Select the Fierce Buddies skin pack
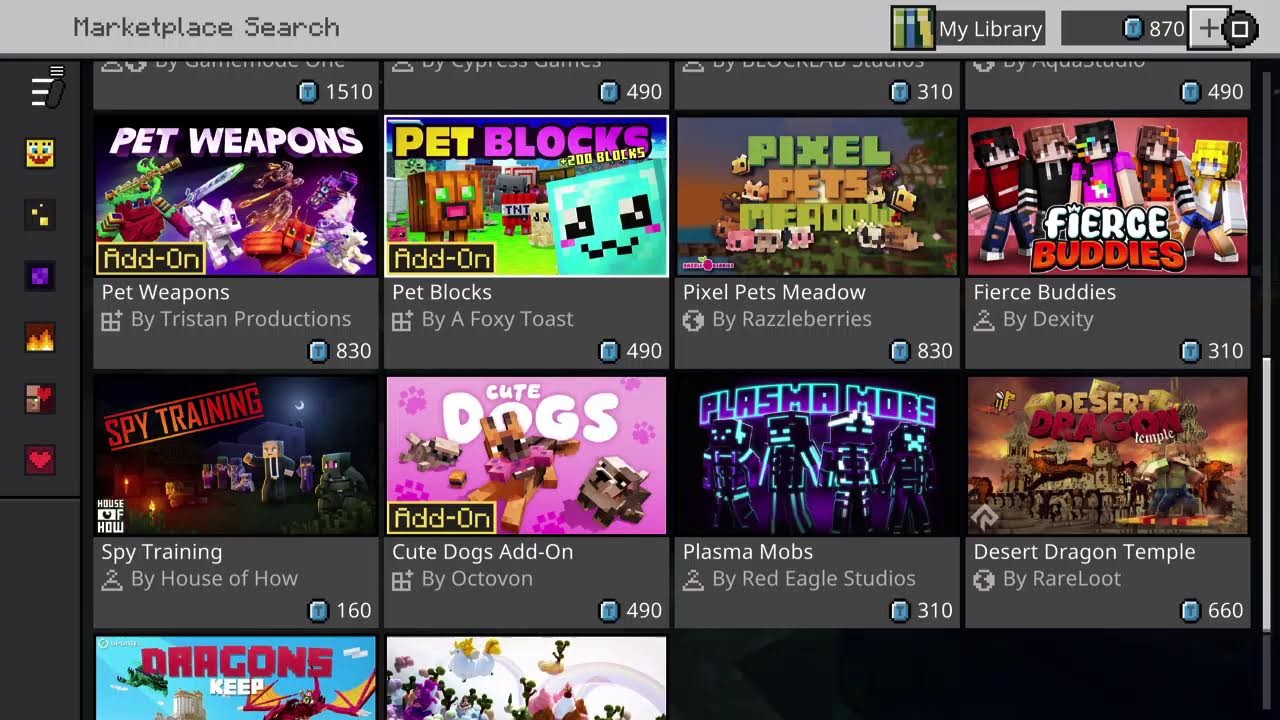The height and width of the screenshot is (720, 1280). point(1108,242)
